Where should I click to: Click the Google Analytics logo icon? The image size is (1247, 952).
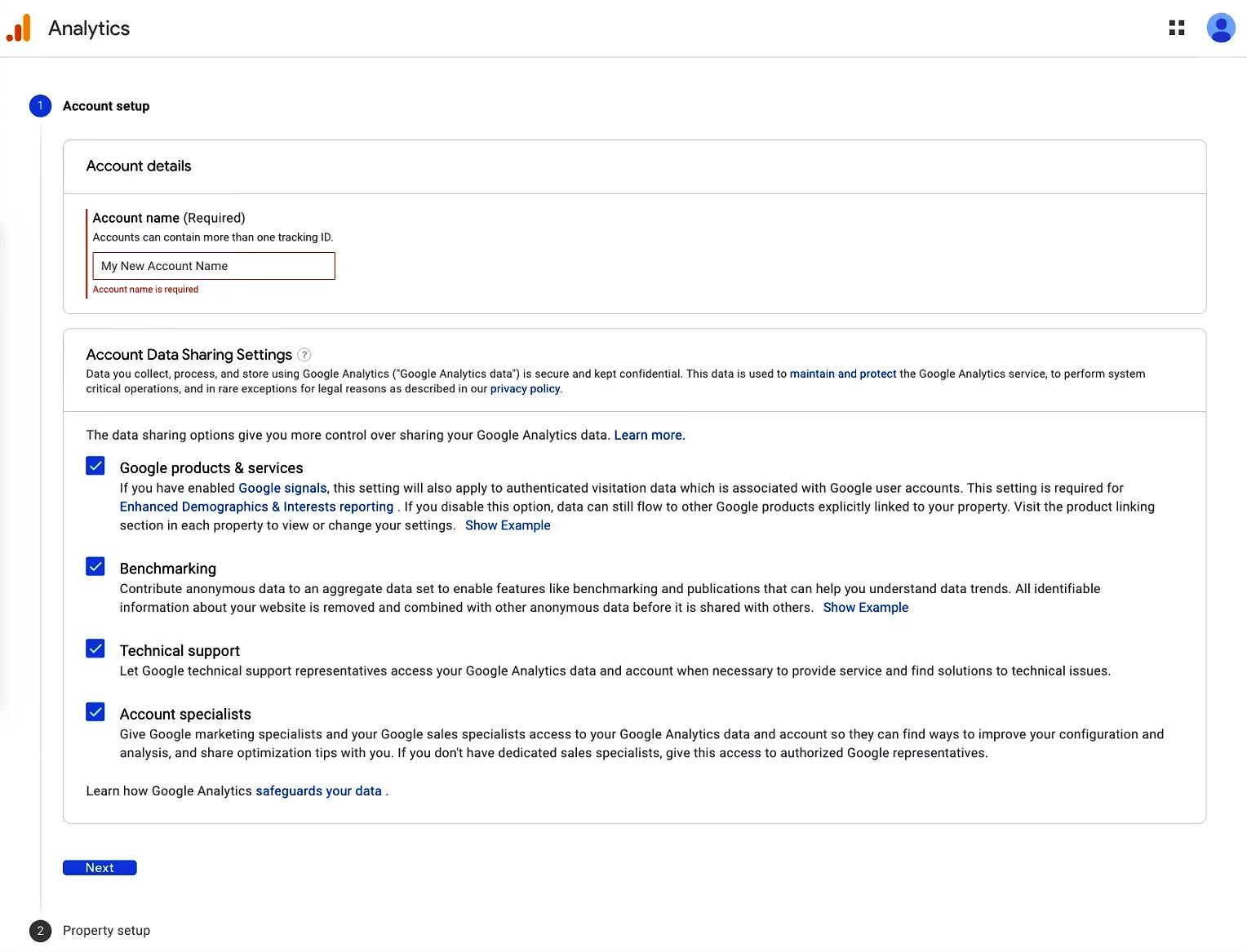coord(18,28)
